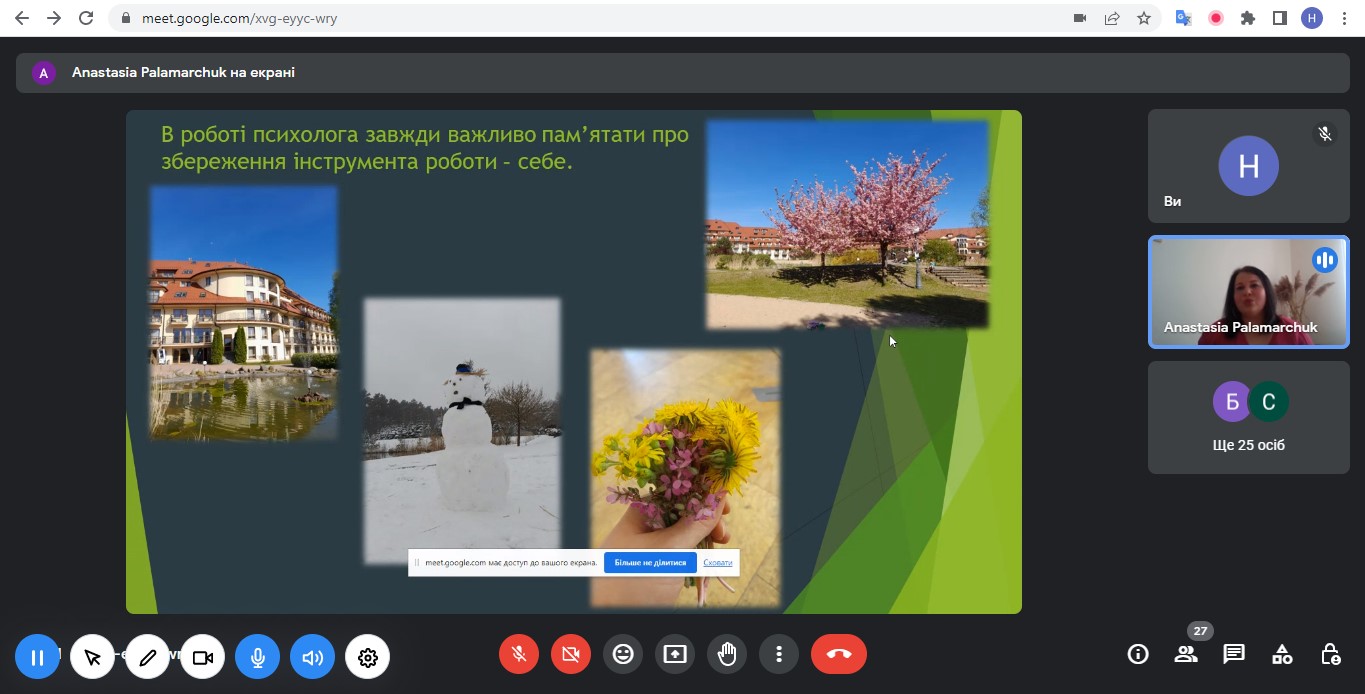Leave the call with red hang-up button
Screen dimensions: 1365x694
point(839,654)
